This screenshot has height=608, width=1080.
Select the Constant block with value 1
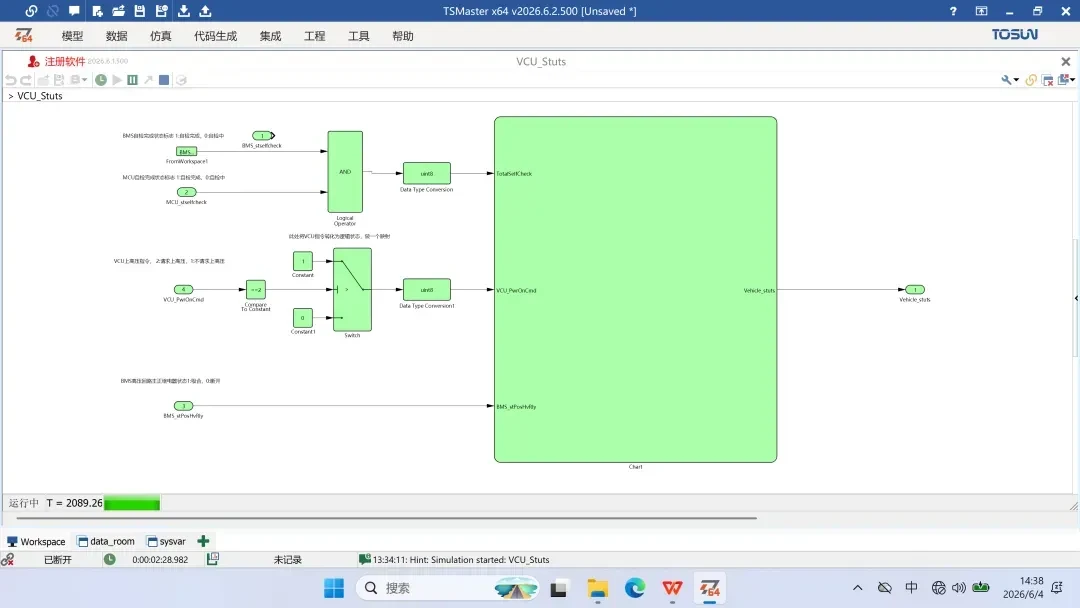[302, 261]
